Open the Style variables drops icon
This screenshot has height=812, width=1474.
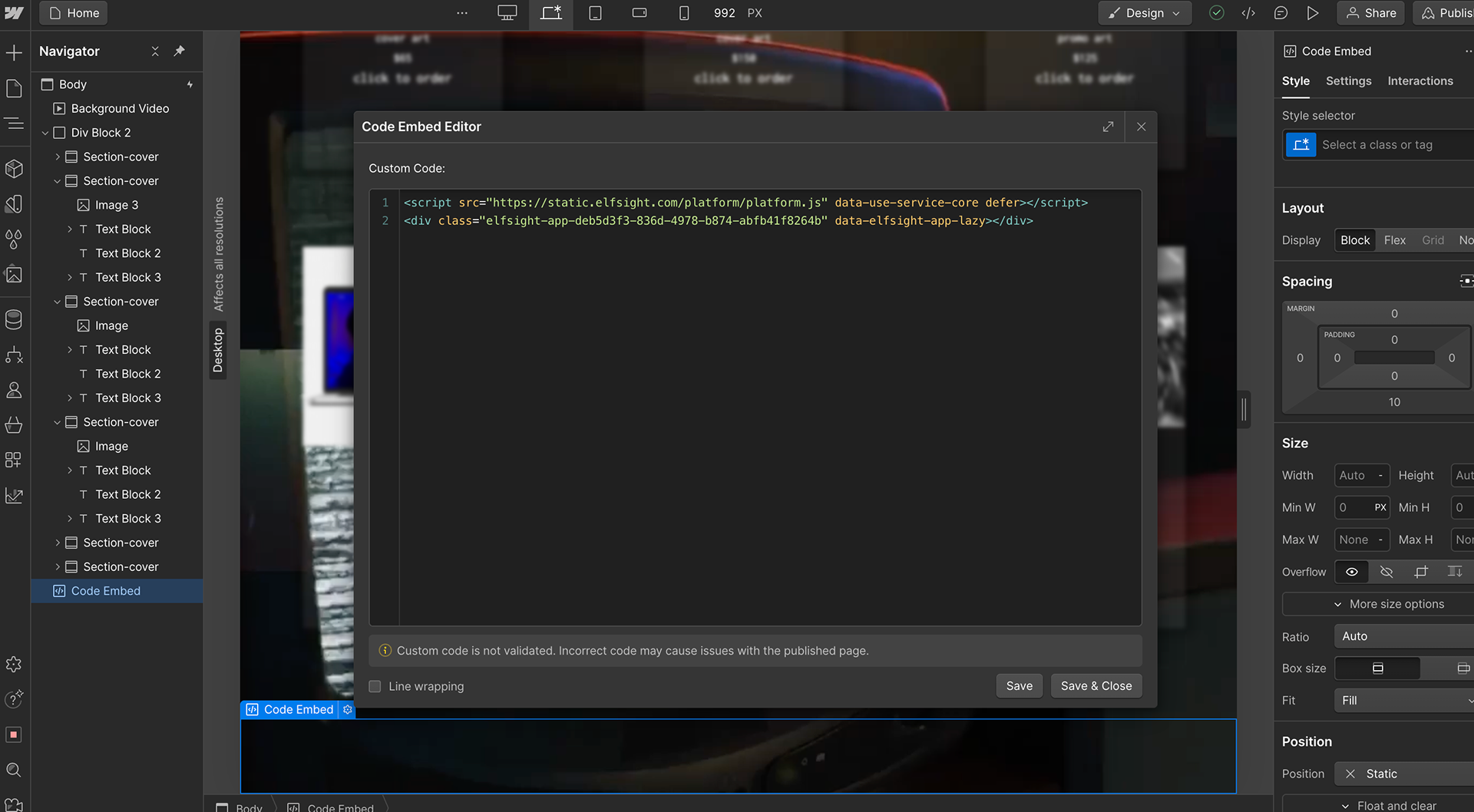pos(14,239)
